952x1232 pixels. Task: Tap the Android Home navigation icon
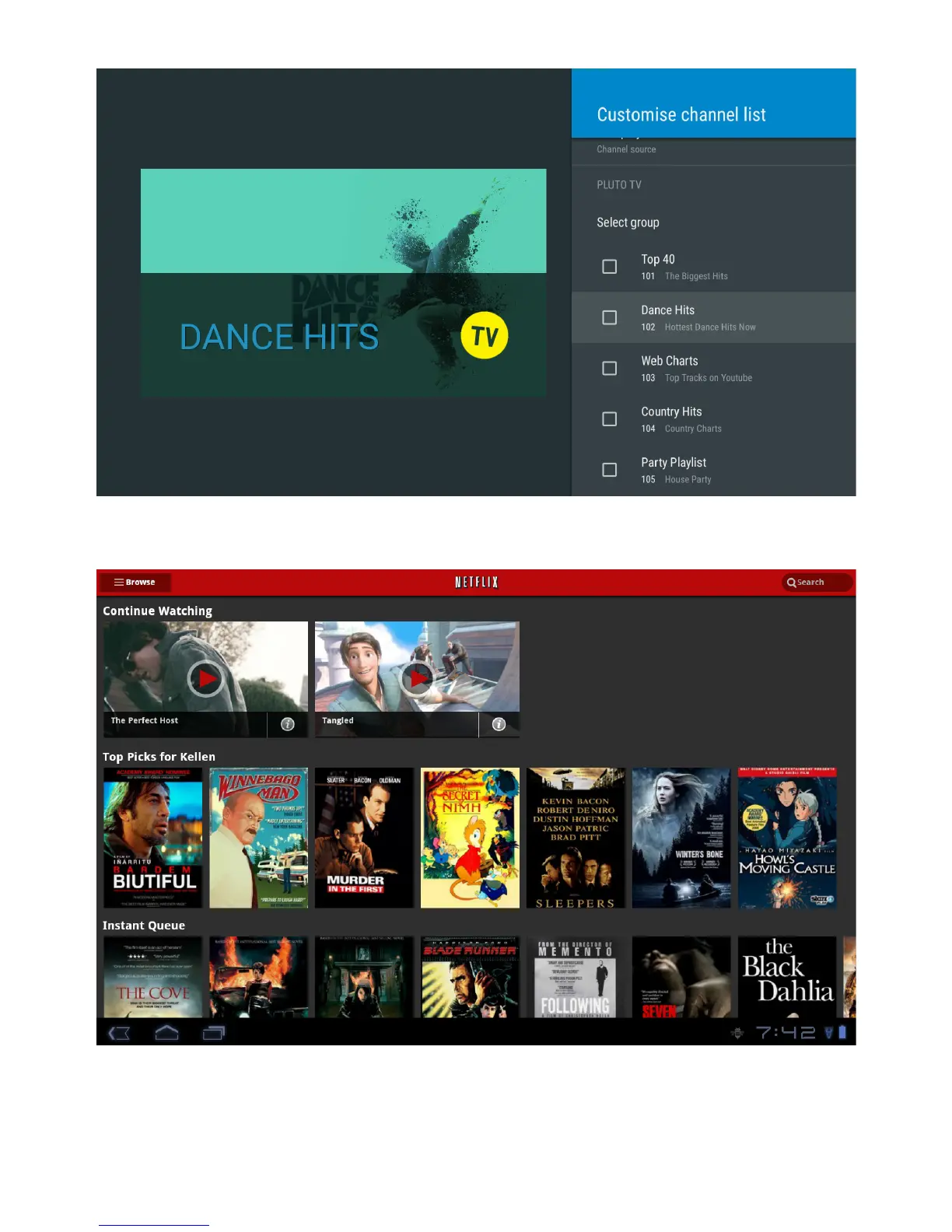pos(166,1033)
